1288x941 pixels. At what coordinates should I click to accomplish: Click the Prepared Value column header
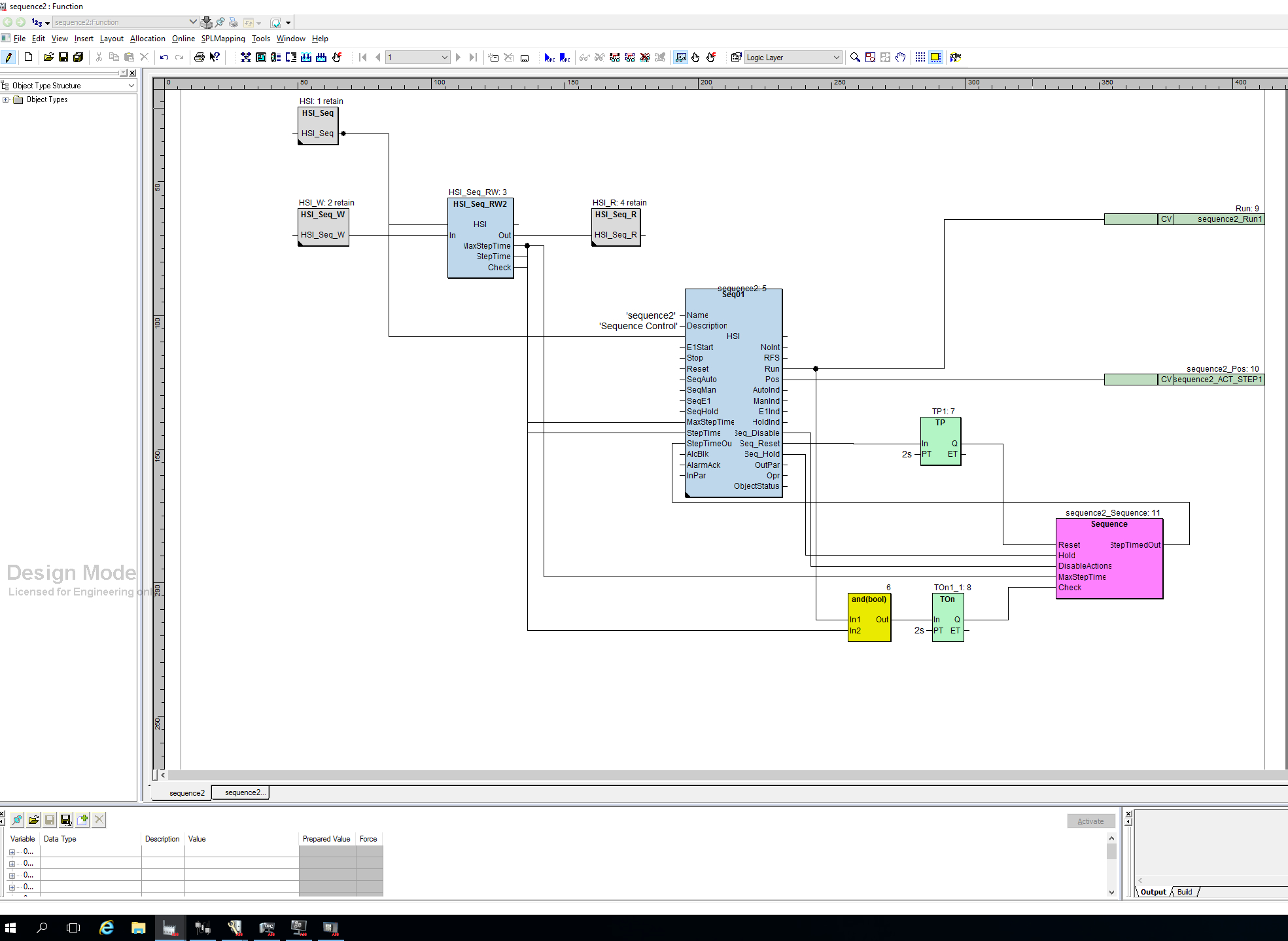326,839
